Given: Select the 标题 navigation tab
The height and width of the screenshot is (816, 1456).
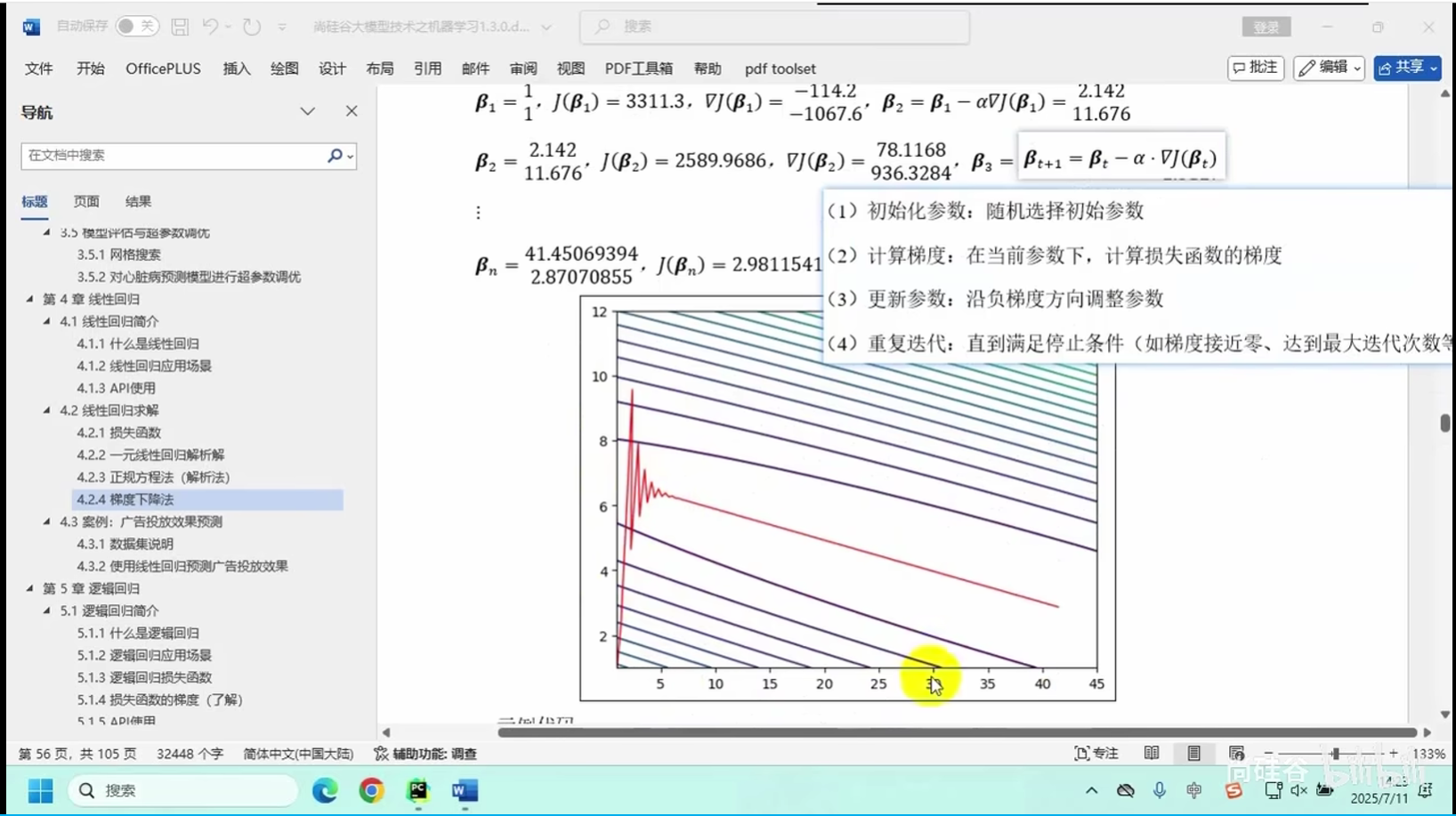Looking at the screenshot, I should click(x=35, y=202).
